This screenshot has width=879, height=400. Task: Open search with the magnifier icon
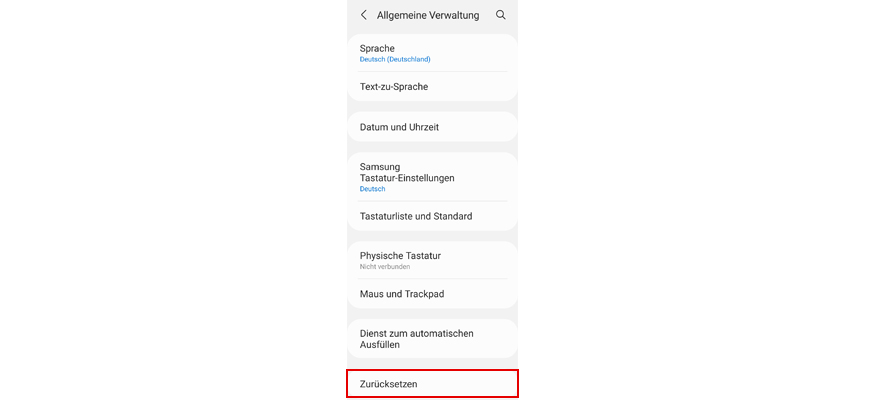[x=501, y=15]
